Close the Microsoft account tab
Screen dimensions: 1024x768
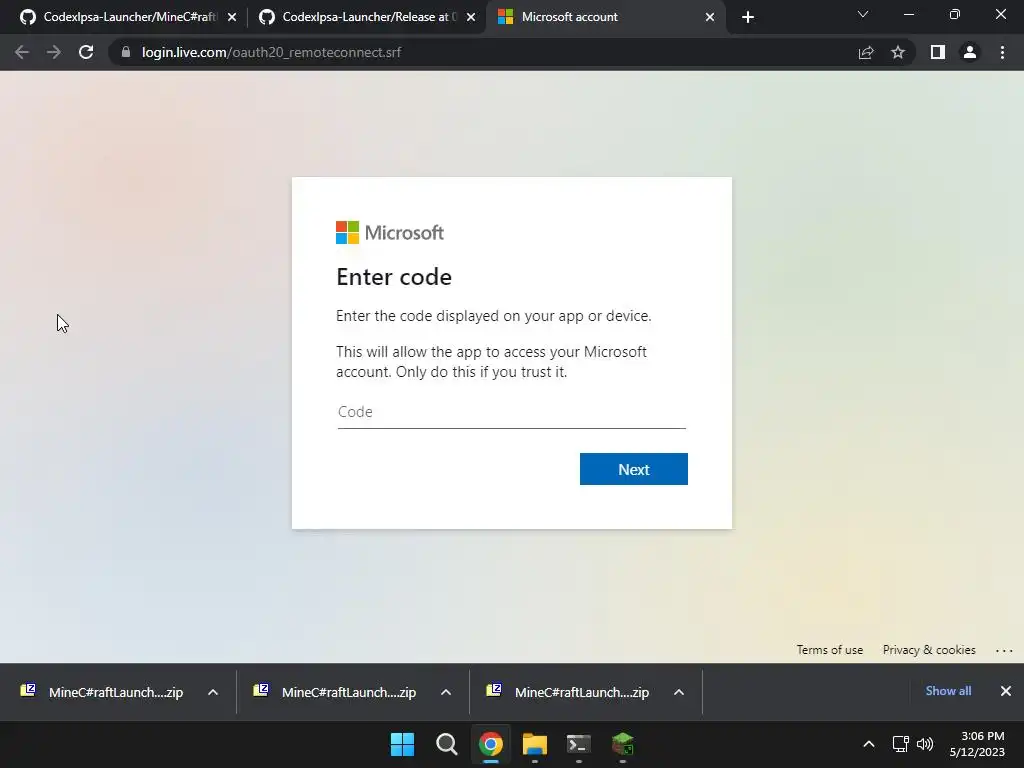tap(710, 18)
